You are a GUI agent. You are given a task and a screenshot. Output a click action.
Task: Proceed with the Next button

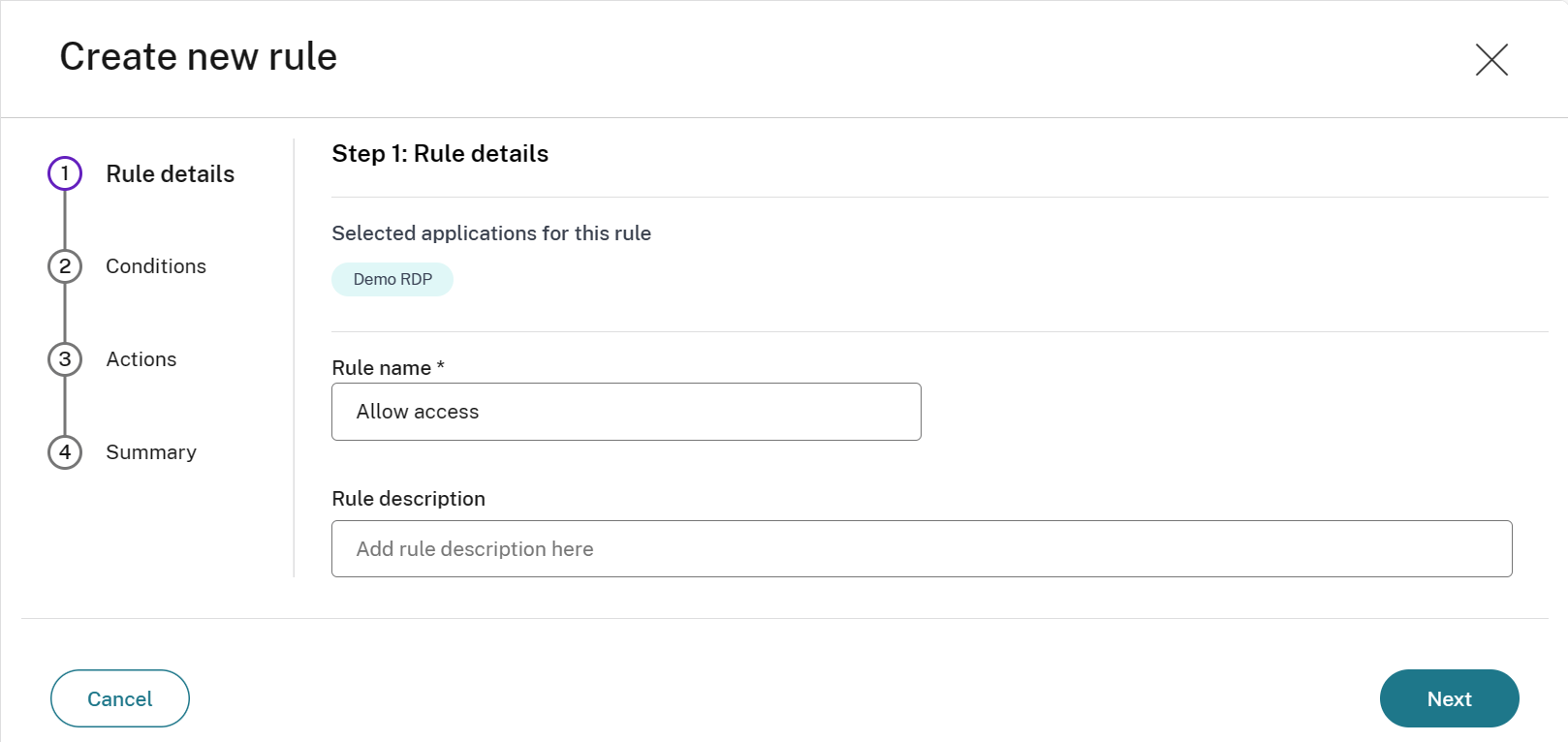[x=1449, y=698]
